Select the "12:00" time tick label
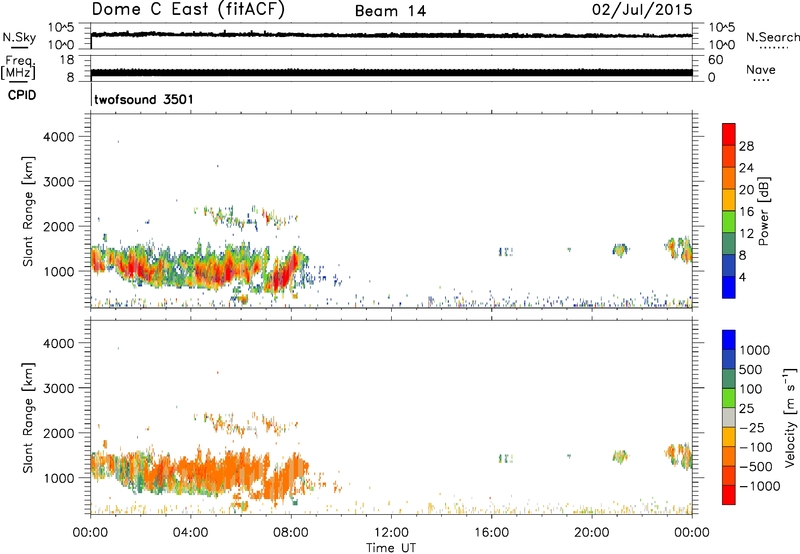Screen dimensions: 800x554 (x=391, y=533)
